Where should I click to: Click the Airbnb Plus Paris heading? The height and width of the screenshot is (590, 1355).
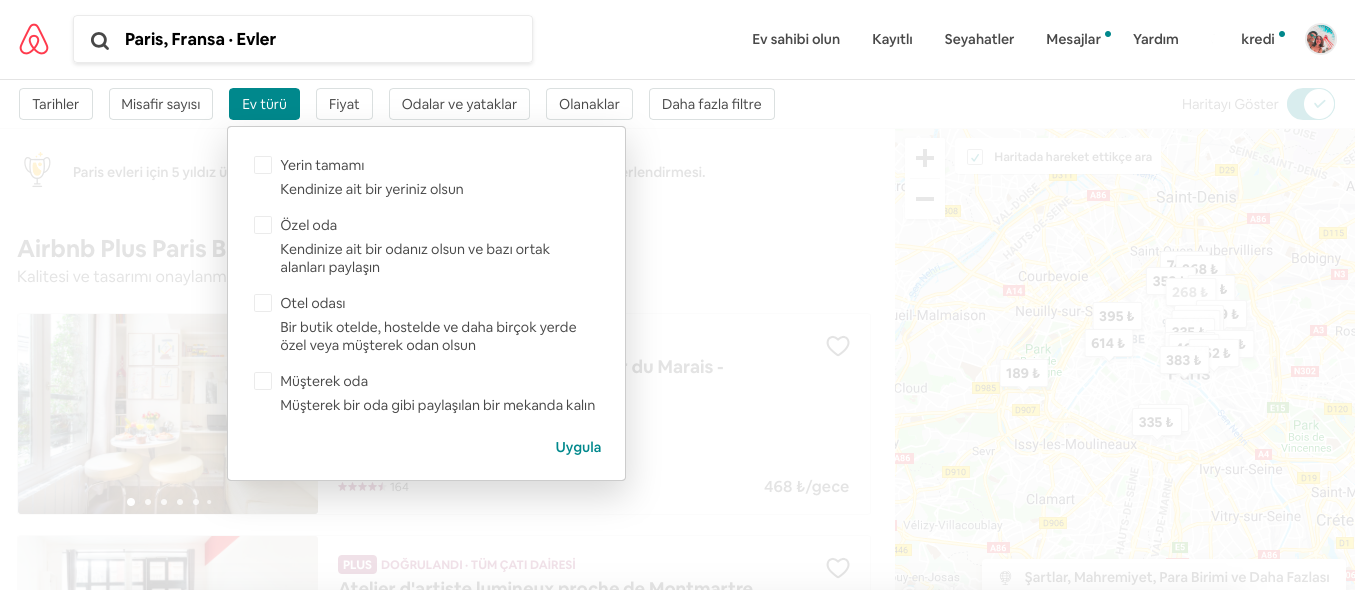122,249
